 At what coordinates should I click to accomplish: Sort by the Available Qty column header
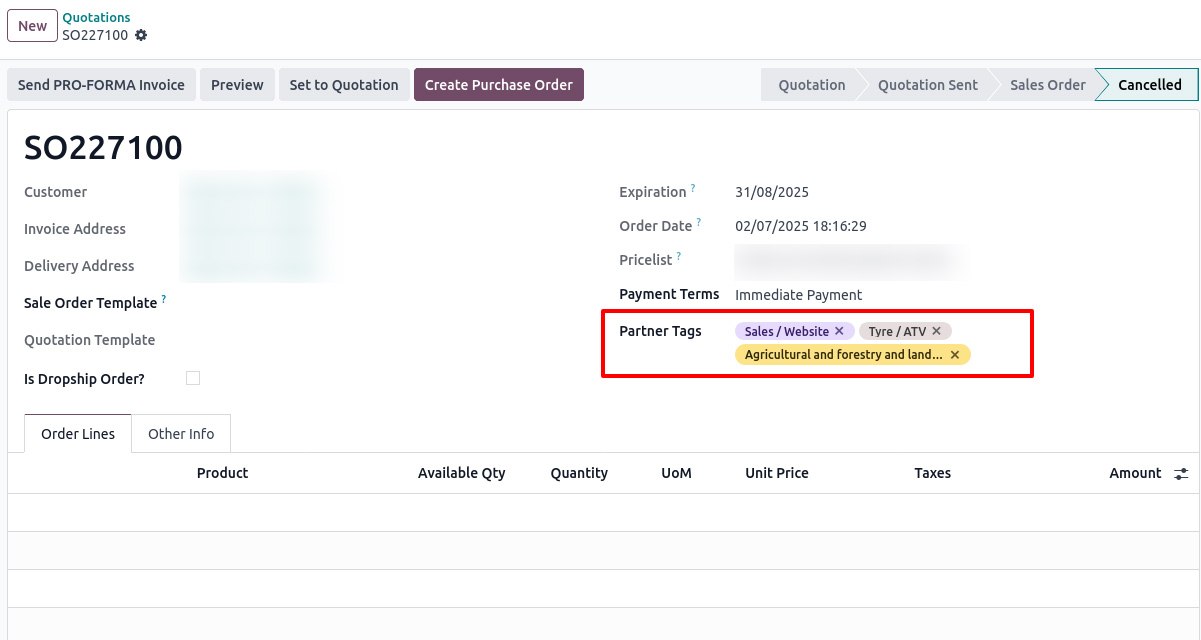[462, 473]
